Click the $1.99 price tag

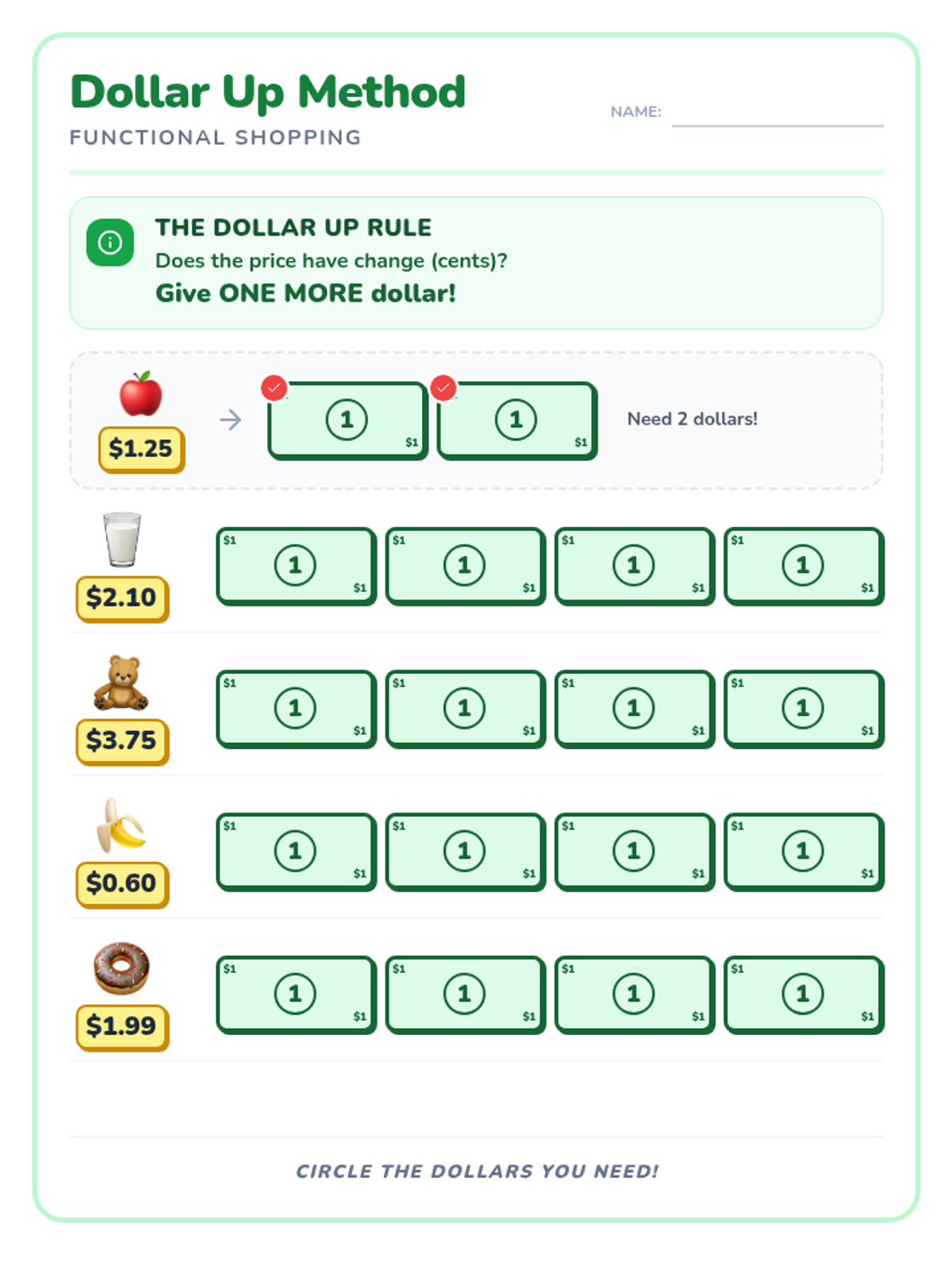(122, 1027)
